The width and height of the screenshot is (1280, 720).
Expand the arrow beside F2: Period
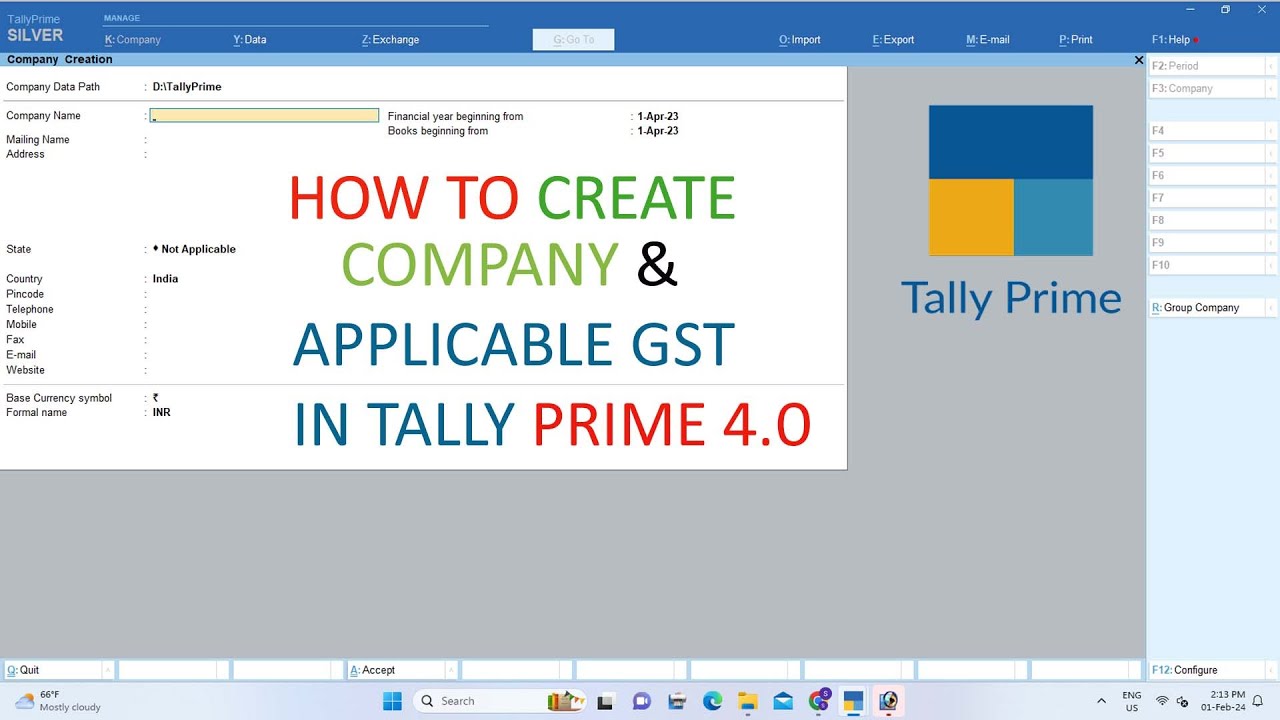pos(1271,66)
